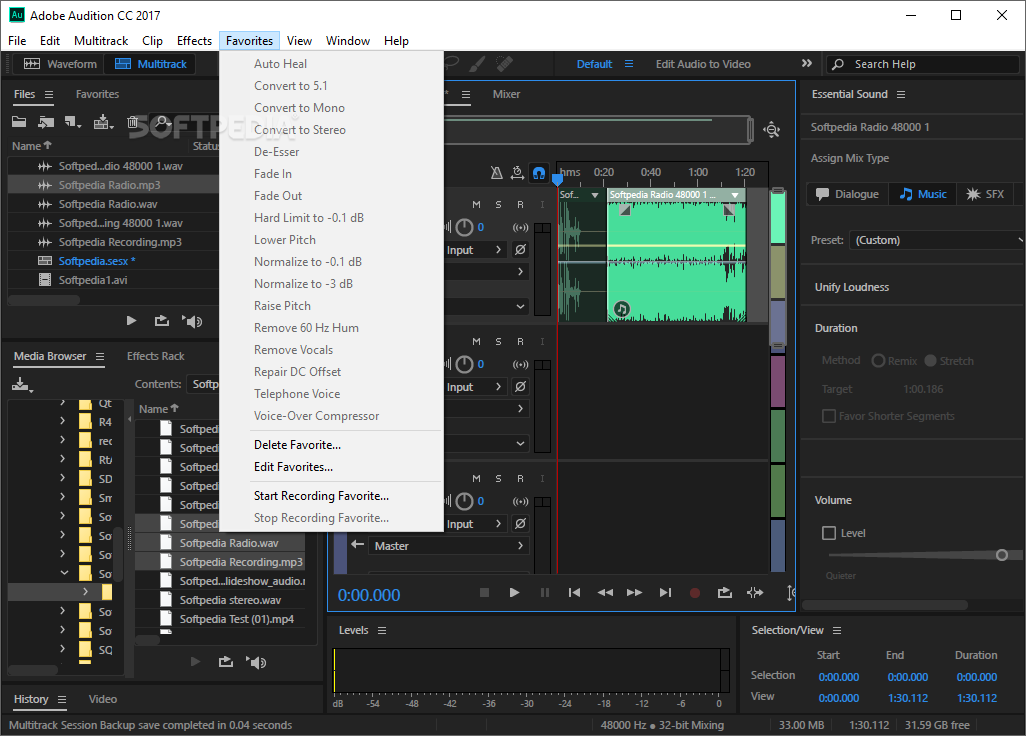This screenshot has width=1026, height=736.
Task: Switch to Multitrack view
Action: click(x=150, y=63)
